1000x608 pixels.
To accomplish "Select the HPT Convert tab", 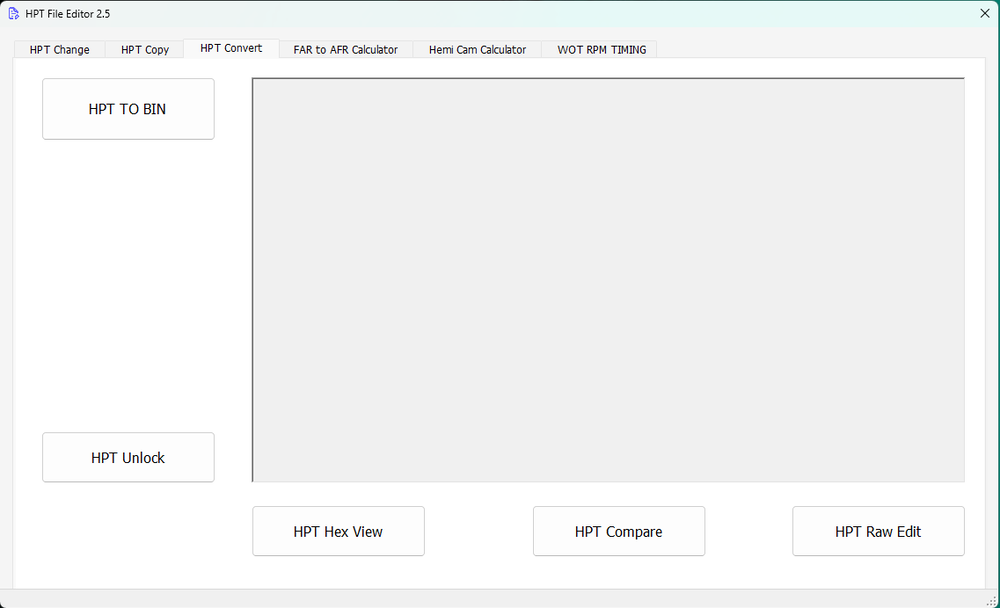I will [231, 48].
